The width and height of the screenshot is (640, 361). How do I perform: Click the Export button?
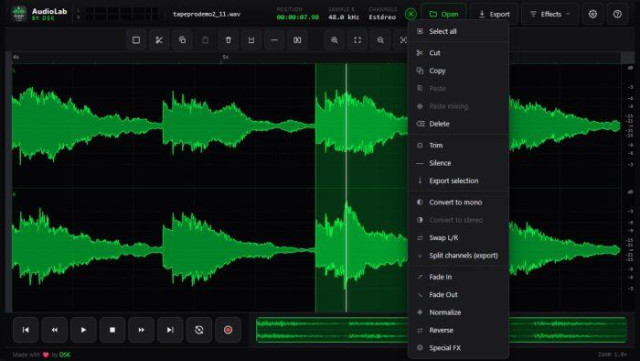pos(494,14)
